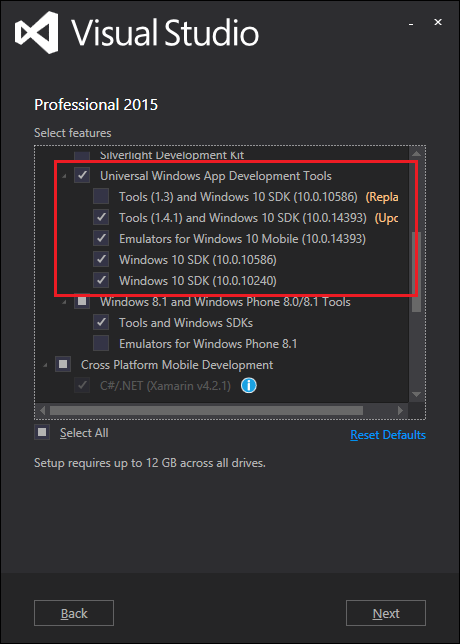Viewport: 460px width, 644px height.
Task: Uncheck Universal Windows App Development Tools
Action: pyautogui.click(x=82, y=175)
